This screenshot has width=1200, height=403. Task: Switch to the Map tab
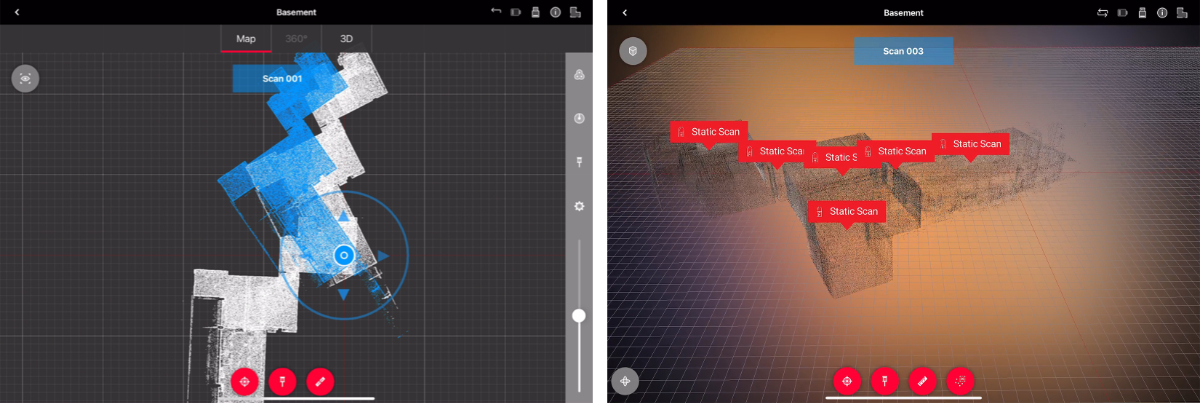pyautogui.click(x=246, y=39)
